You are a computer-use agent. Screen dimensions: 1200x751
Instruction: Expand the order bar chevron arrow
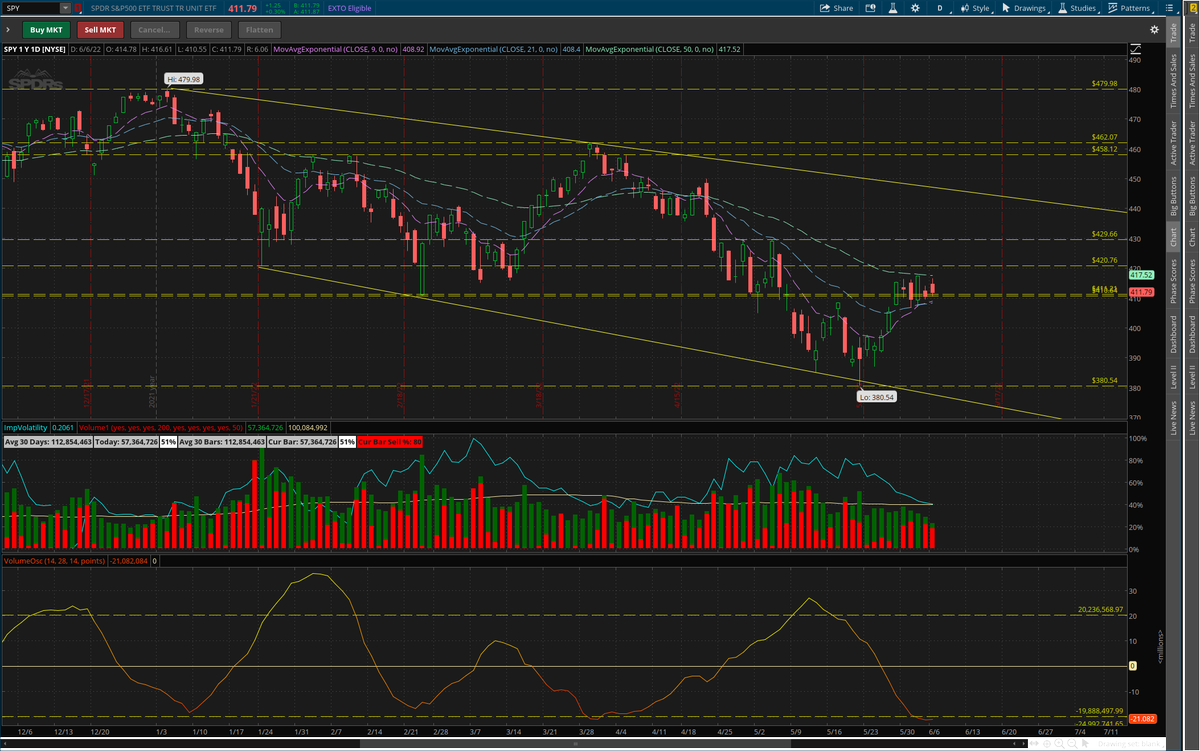pyautogui.click(x=9, y=30)
